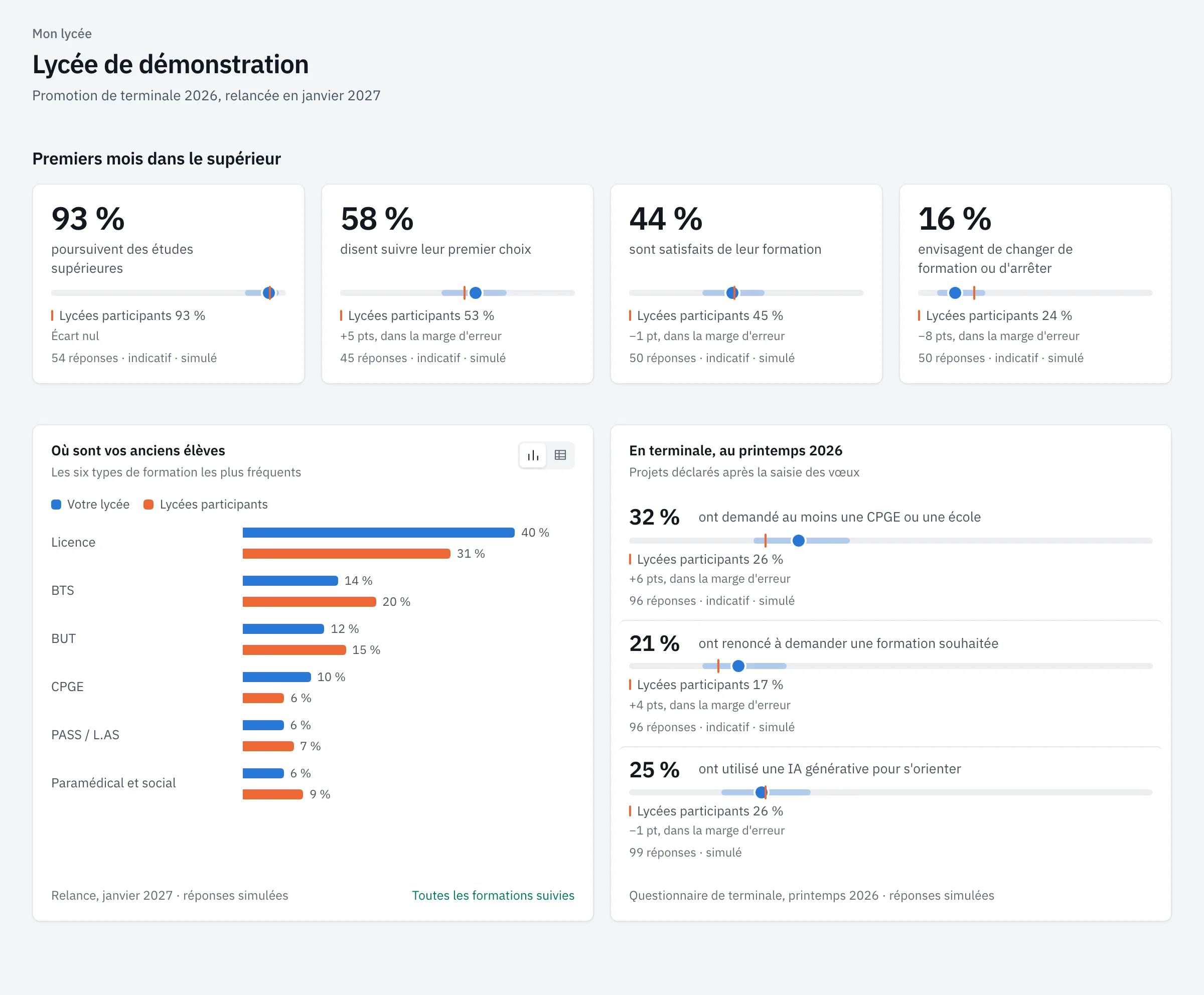Click 'Lycées participants 24 %' text
1204x995 pixels.
(999, 315)
